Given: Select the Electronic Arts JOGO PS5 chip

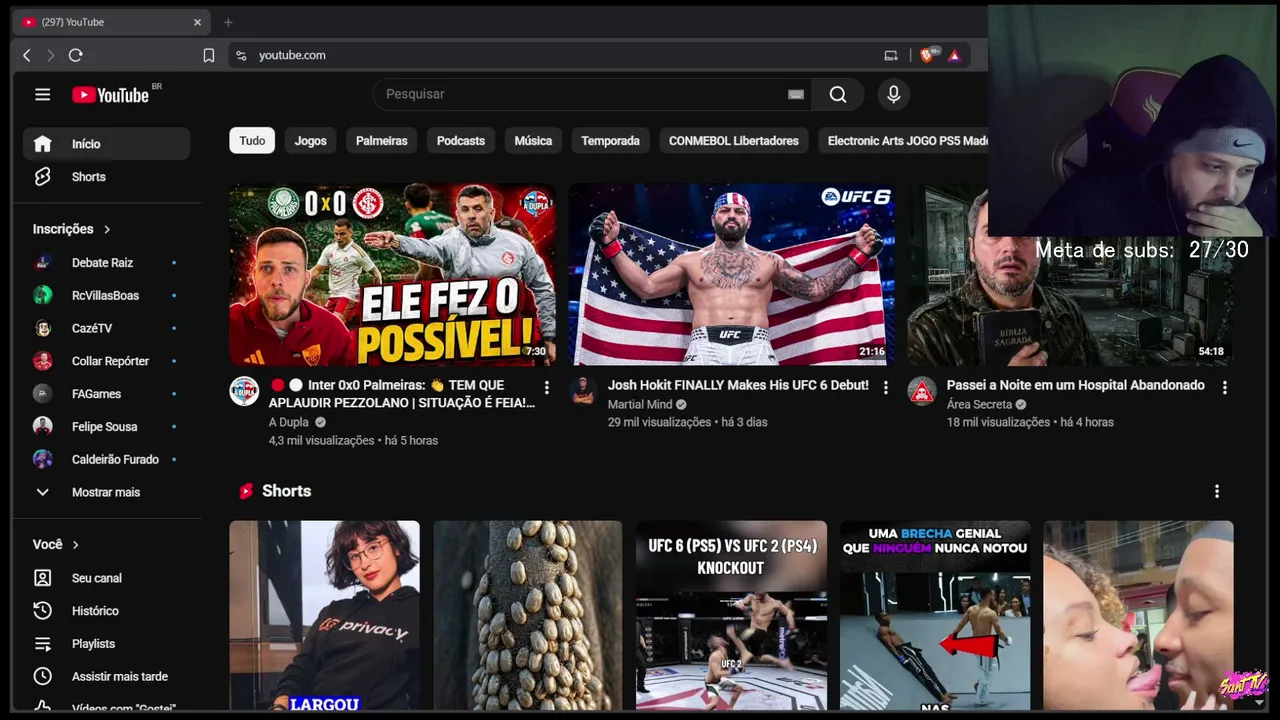Looking at the screenshot, I should (903, 141).
